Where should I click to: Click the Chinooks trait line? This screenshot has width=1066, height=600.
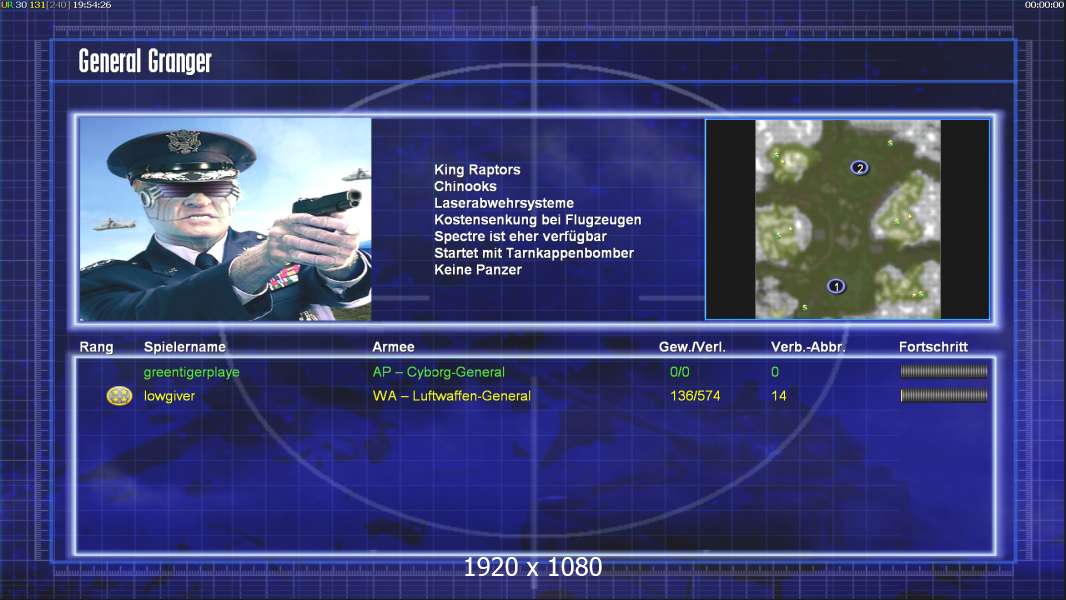pos(465,186)
